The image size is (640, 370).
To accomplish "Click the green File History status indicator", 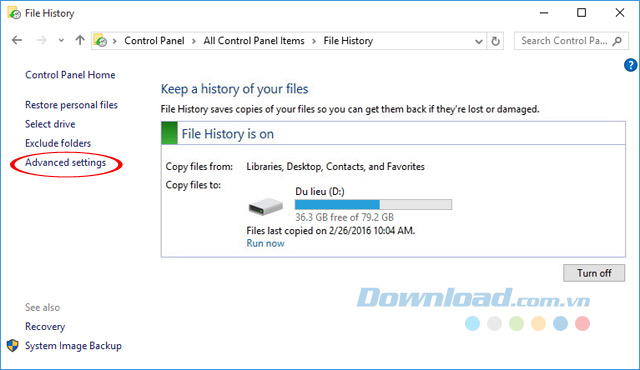I will pyautogui.click(x=169, y=133).
